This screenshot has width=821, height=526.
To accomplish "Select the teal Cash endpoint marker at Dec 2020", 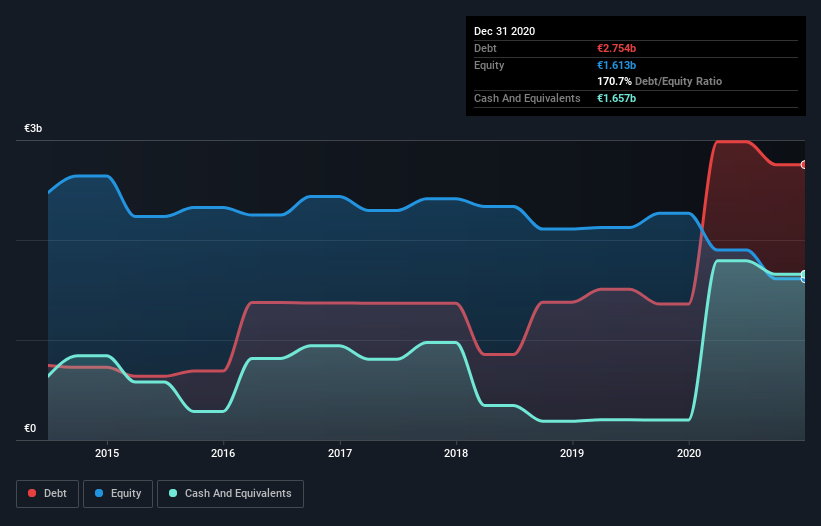I will (x=804, y=274).
